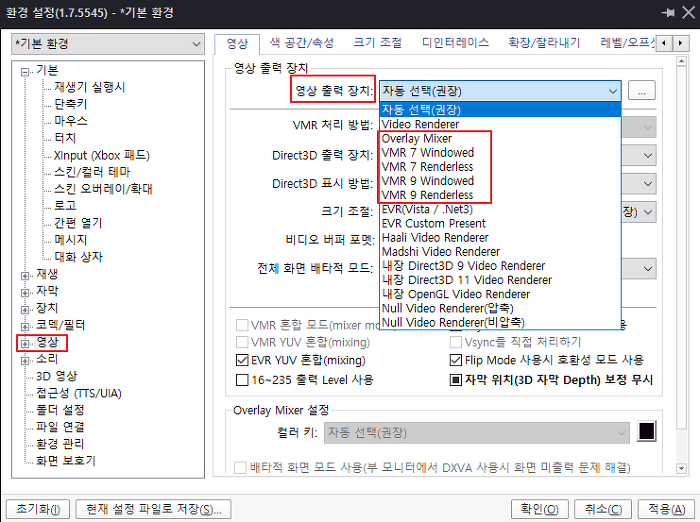Expand the 재생 tree node
Image resolution: width=700 pixels, height=522 pixels.
point(25,276)
